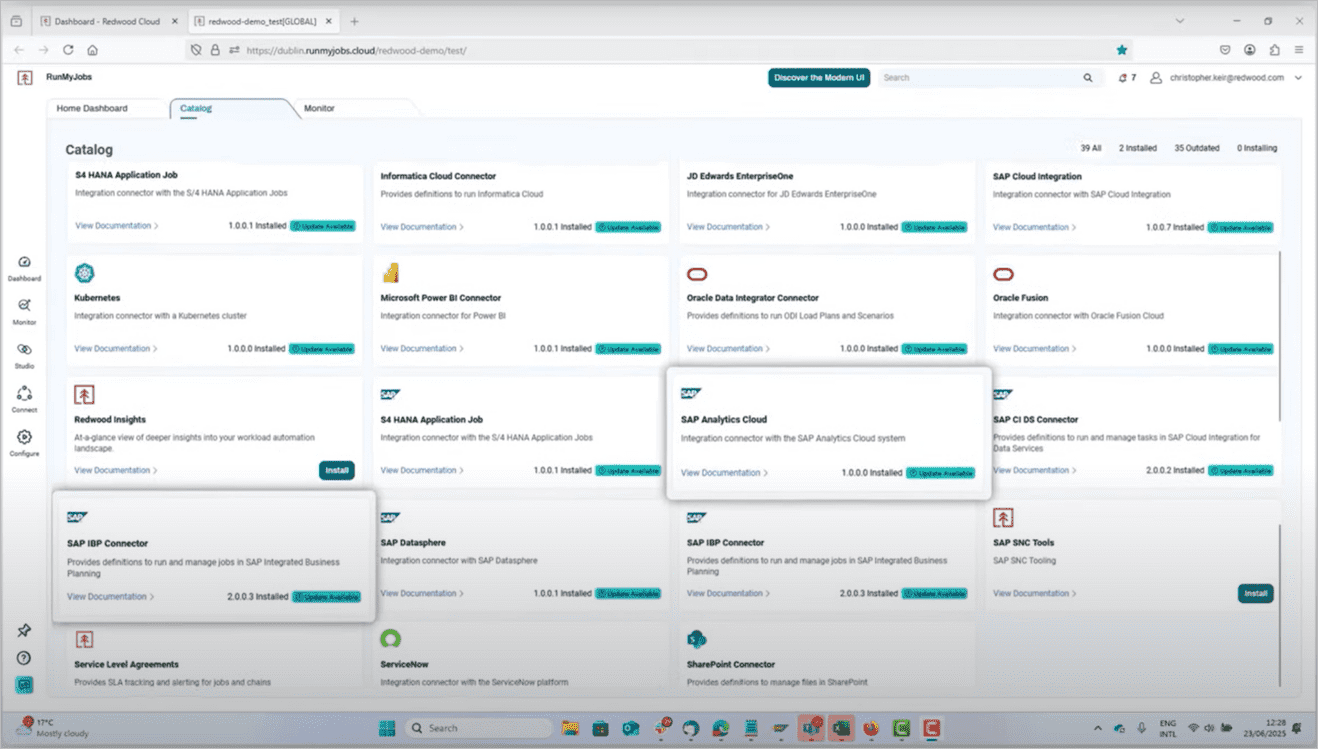Open the Monitor sidebar icon
The width and height of the screenshot is (1318, 749).
click(25, 309)
